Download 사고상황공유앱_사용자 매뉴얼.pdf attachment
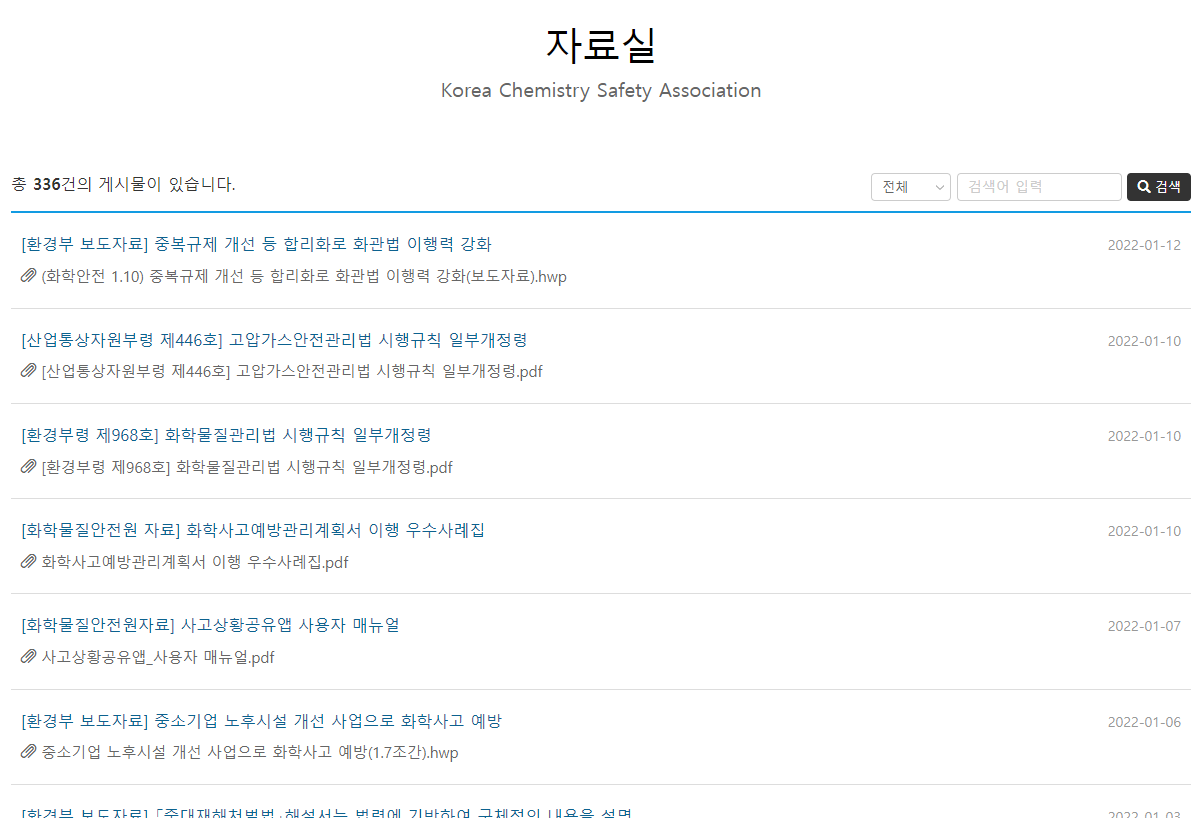 (158, 657)
